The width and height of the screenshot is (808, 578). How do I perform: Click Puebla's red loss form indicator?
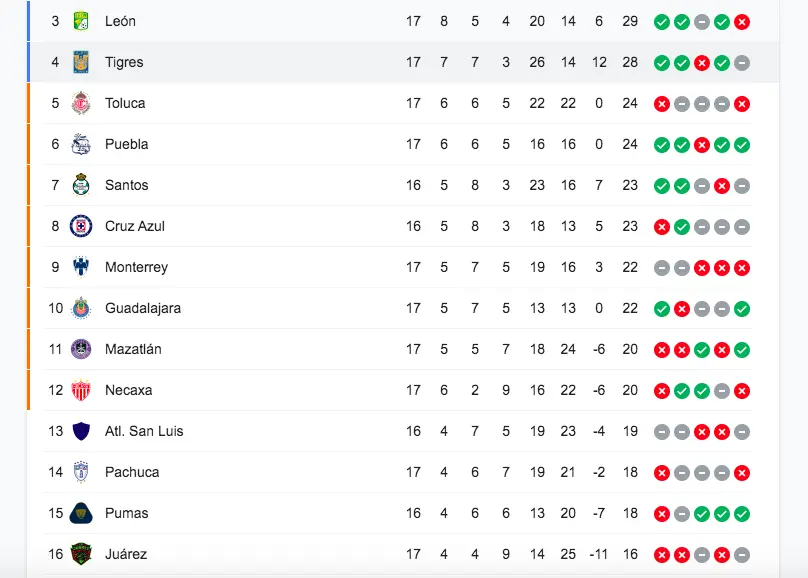(x=702, y=145)
